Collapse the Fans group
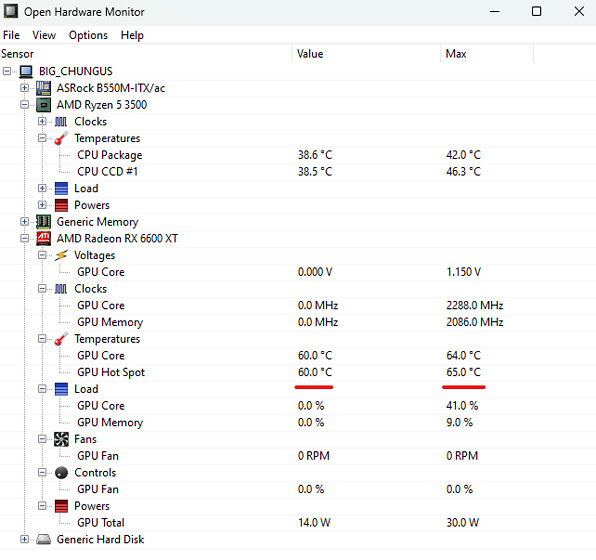Viewport: 596px width, 560px height. (42, 439)
